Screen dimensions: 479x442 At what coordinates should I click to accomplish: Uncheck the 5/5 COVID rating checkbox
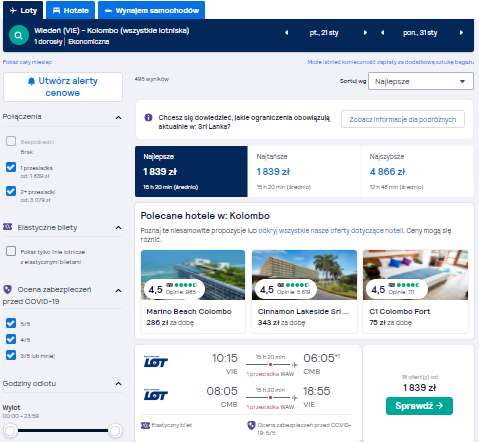coord(11,323)
